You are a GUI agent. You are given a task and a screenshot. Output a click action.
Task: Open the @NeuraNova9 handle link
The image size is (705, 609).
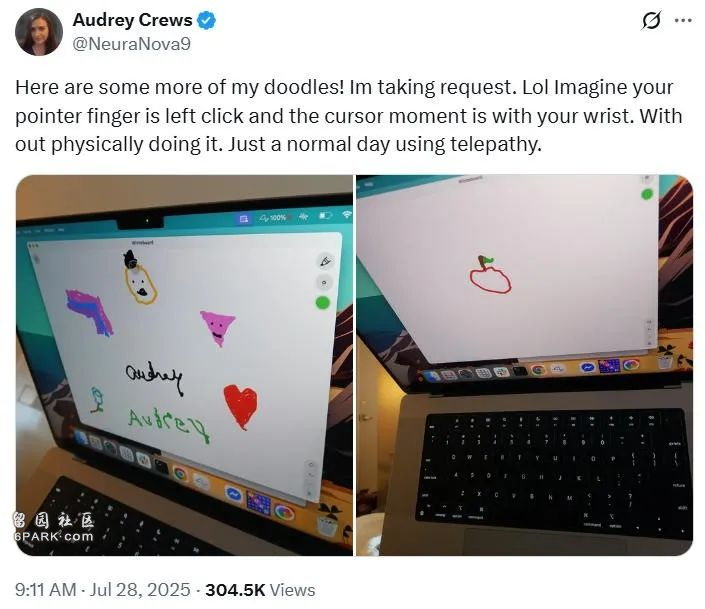[x=132, y=44]
